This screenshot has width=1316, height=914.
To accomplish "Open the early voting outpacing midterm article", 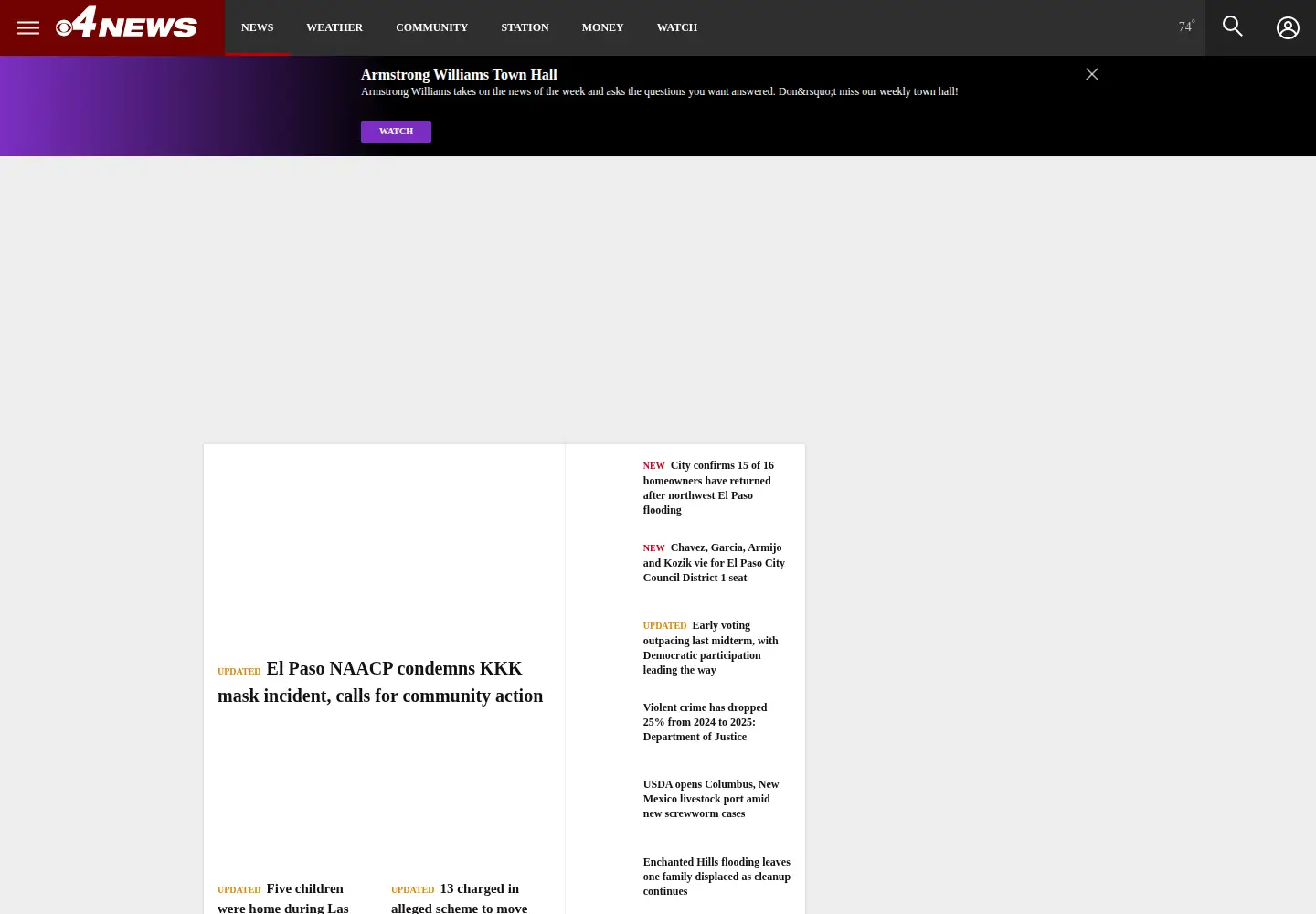I will tap(711, 648).
